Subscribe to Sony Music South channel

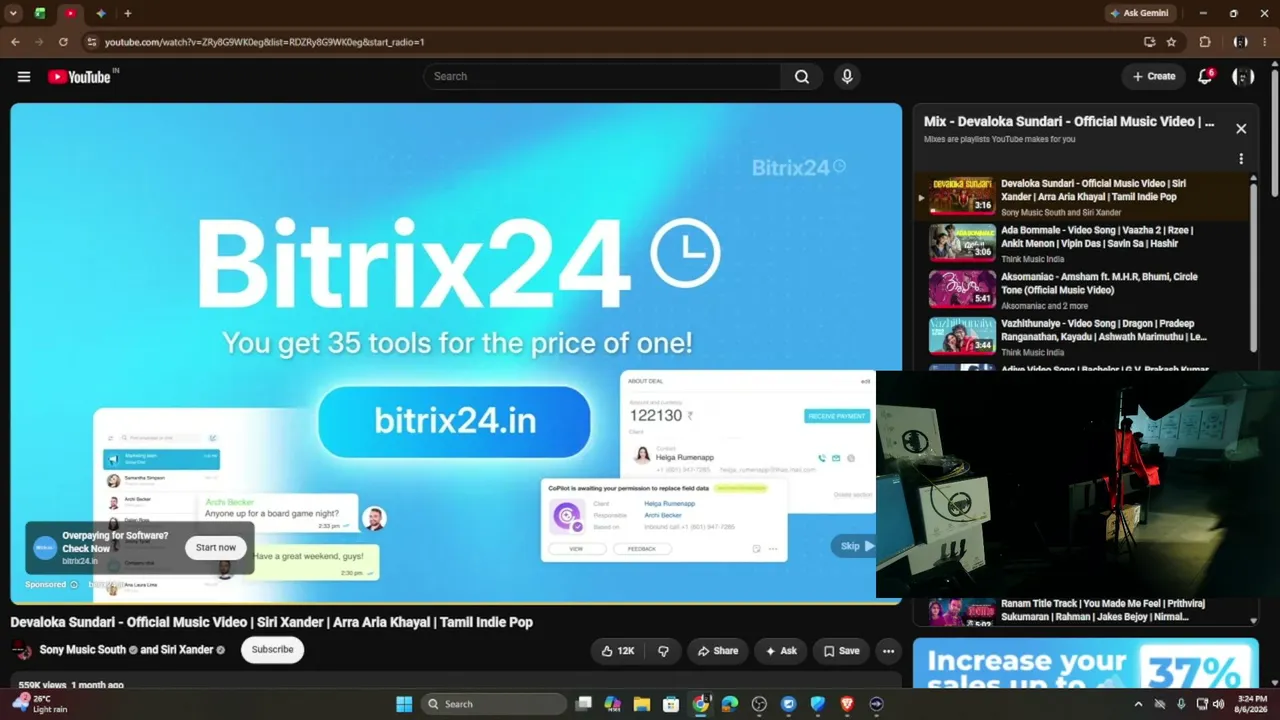coord(272,650)
